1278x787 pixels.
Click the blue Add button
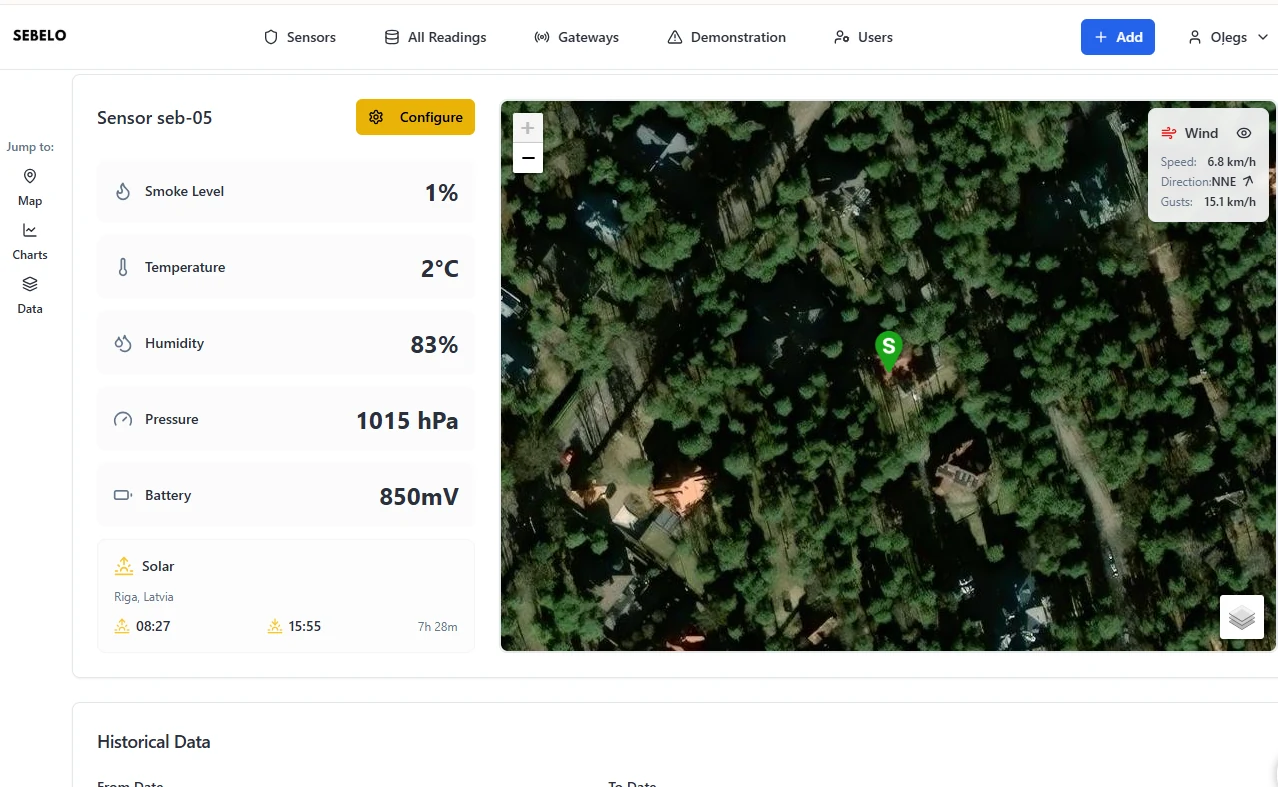click(x=1118, y=37)
